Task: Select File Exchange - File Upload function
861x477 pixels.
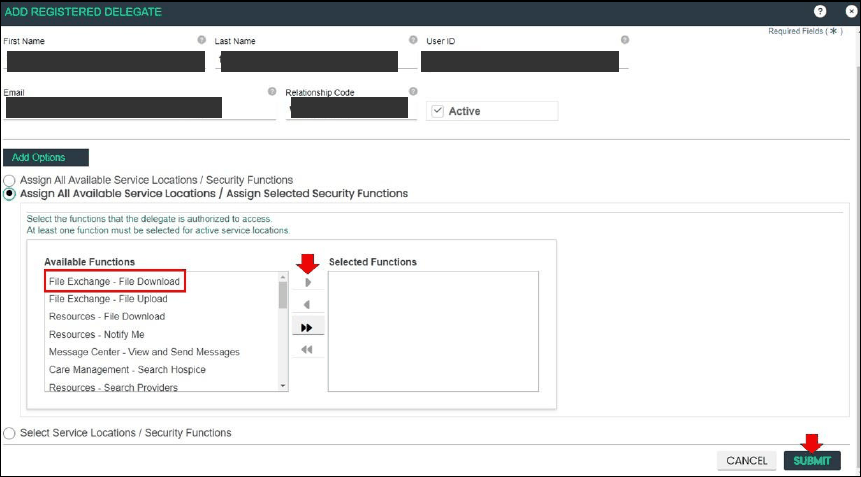Action: coord(108,299)
